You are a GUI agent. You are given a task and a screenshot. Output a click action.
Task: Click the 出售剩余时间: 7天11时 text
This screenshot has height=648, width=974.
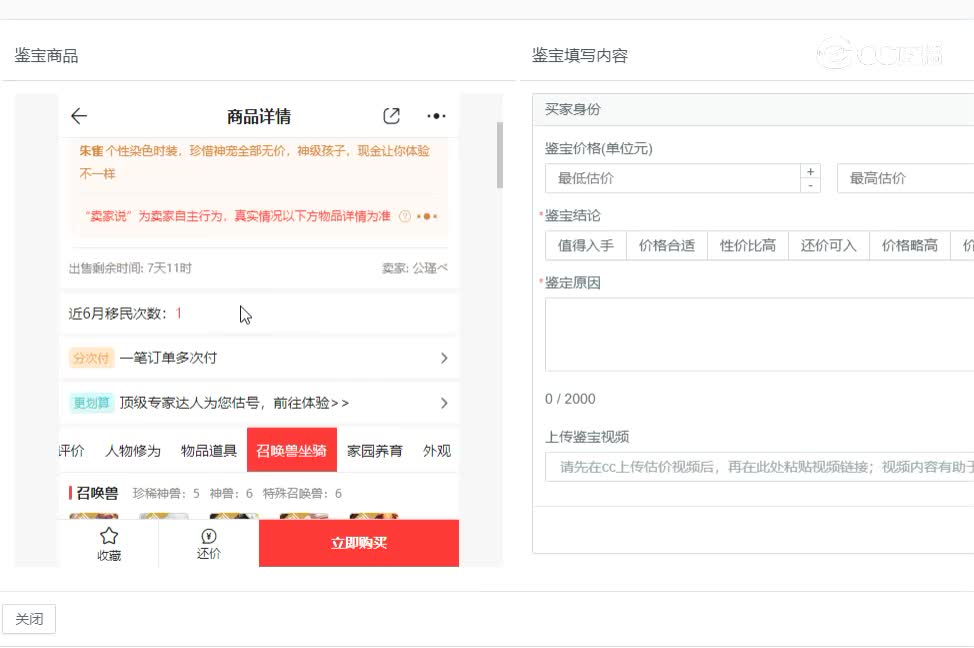130,268
